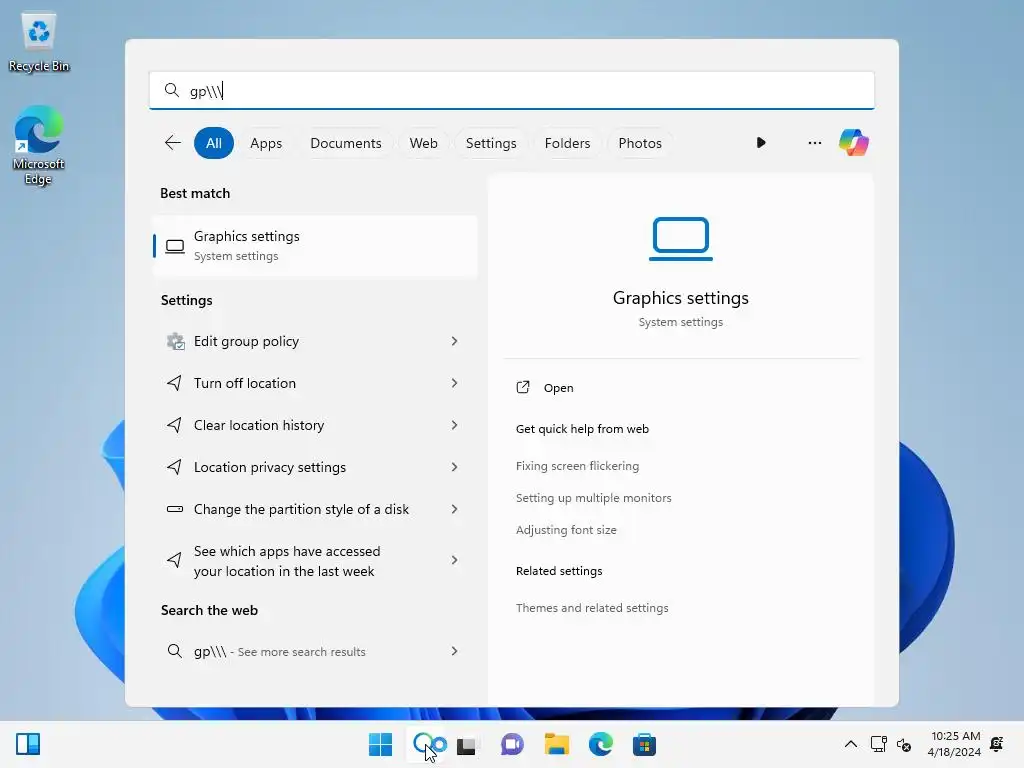The width and height of the screenshot is (1024, 768).
Task: Click the large laptop icon in the preview pane
Action: [x=680, y=239]
